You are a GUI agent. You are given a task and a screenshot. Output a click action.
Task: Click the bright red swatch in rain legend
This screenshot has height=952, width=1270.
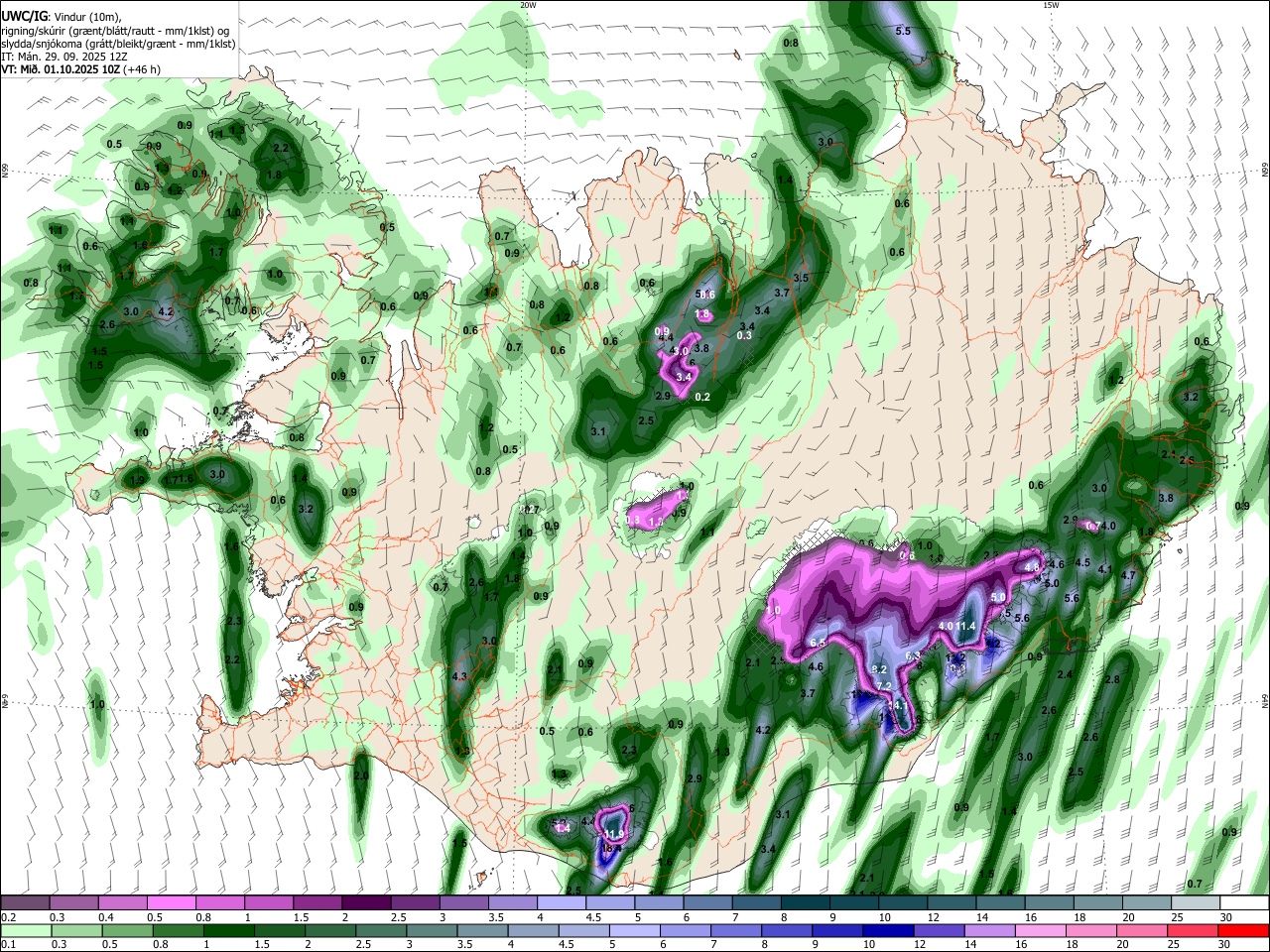(x=1244, y=930)
